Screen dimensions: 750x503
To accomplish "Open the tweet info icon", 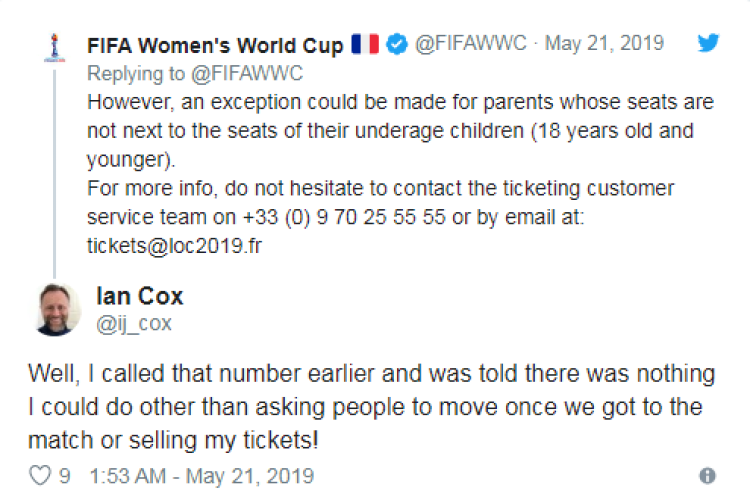I will click(x=707, y=476).
